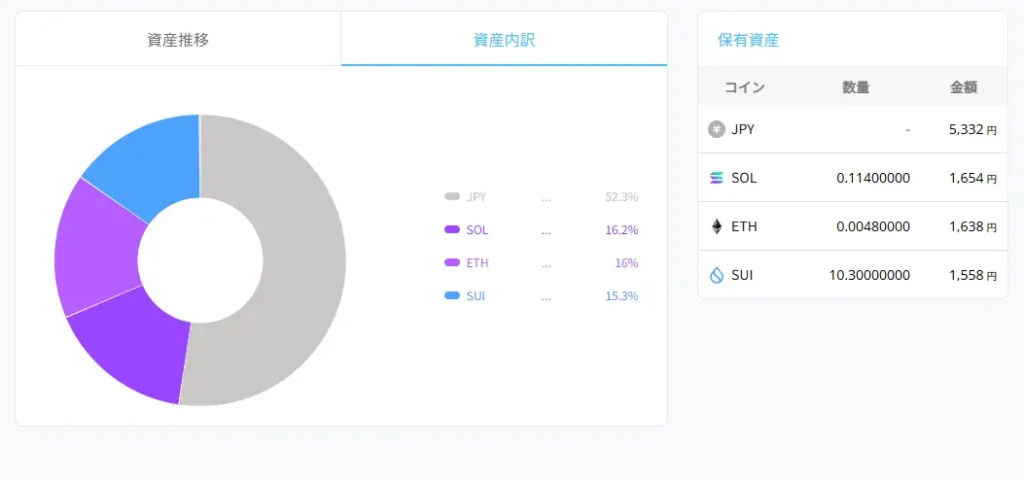Click the ETH coin name in table
This screenshot has height=480, width=1024.
pos(744,227)
